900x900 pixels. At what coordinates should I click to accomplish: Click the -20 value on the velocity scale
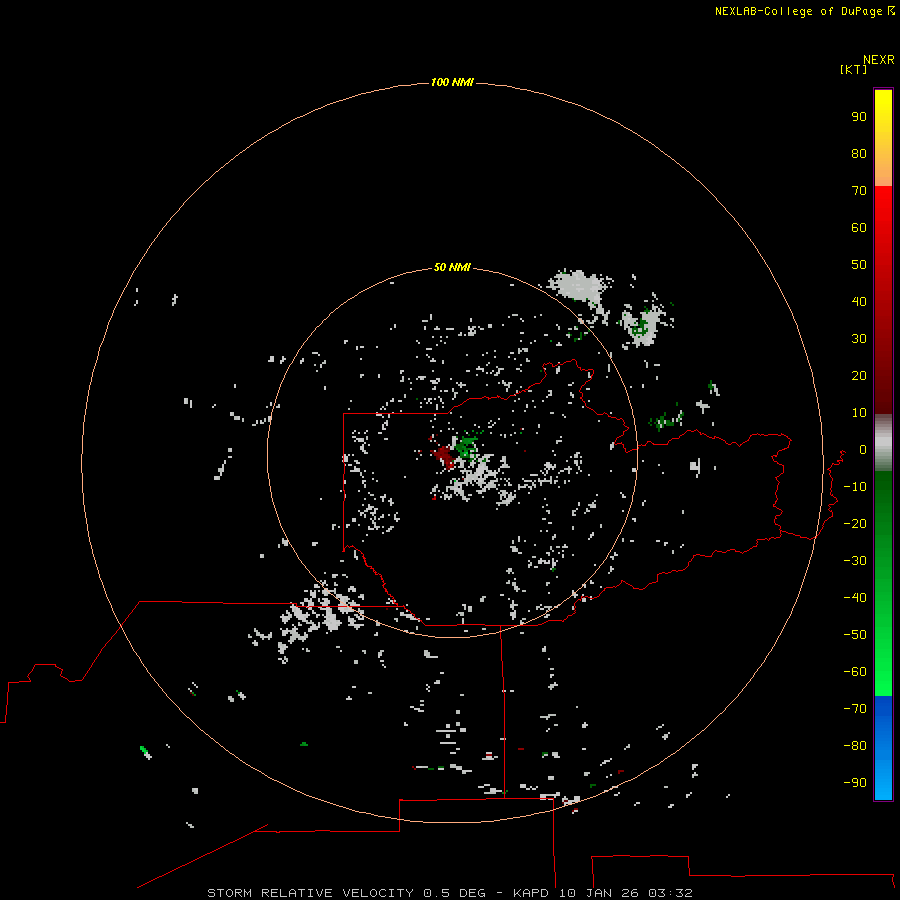click(855, 523)
